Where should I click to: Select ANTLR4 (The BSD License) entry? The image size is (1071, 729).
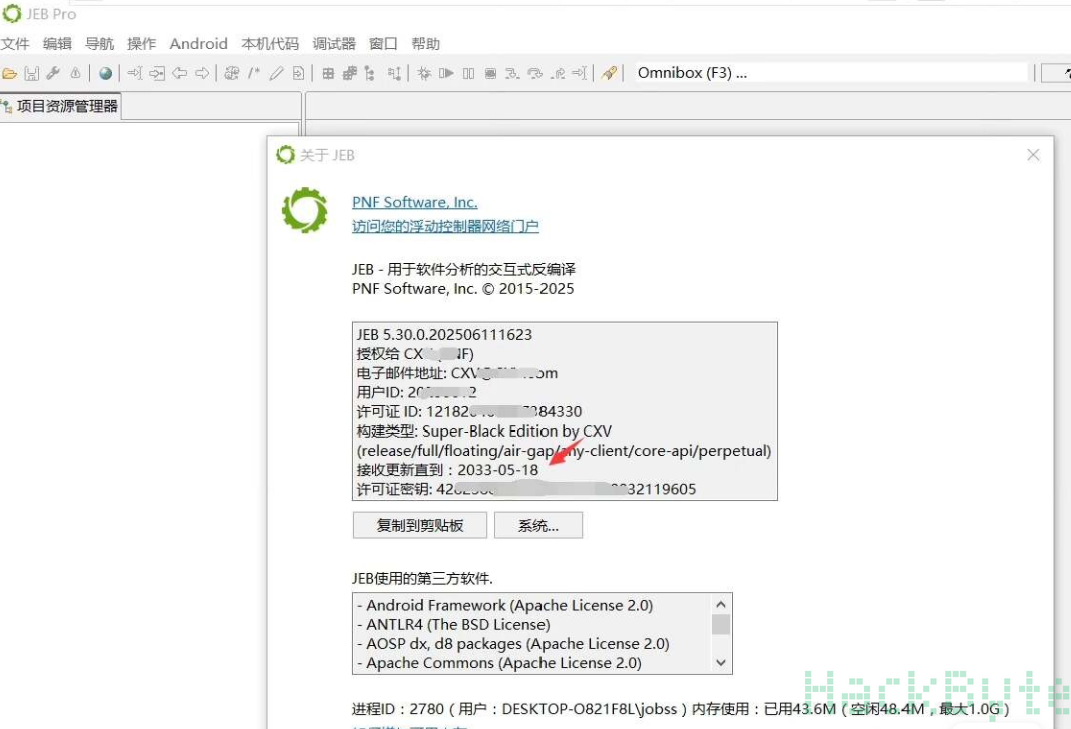pos(454,624)
